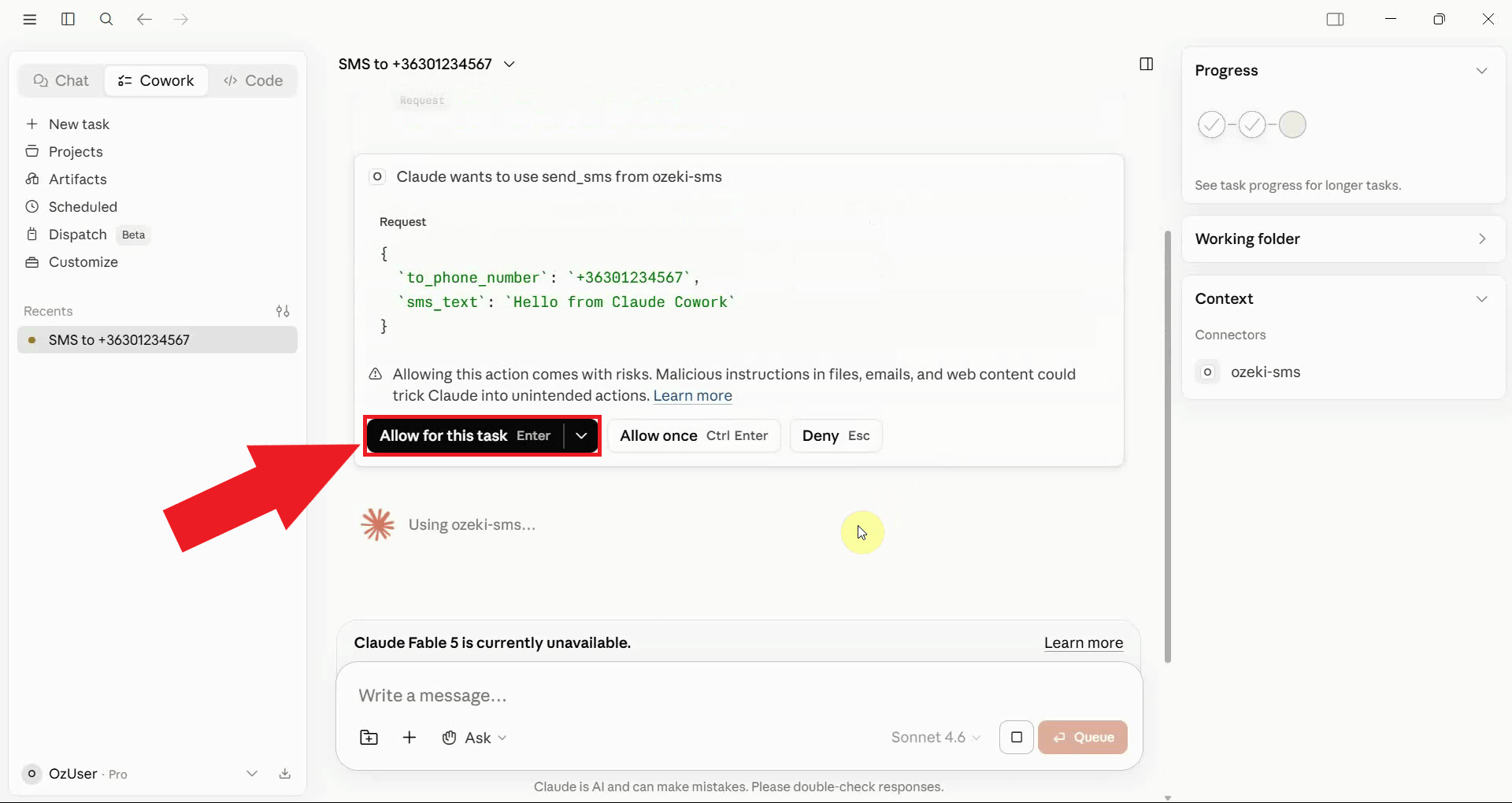Image resolution: width=1512 pixels, height=803 pixels.
Task: Collapse the Context panel
Action: click(1481, 299)
